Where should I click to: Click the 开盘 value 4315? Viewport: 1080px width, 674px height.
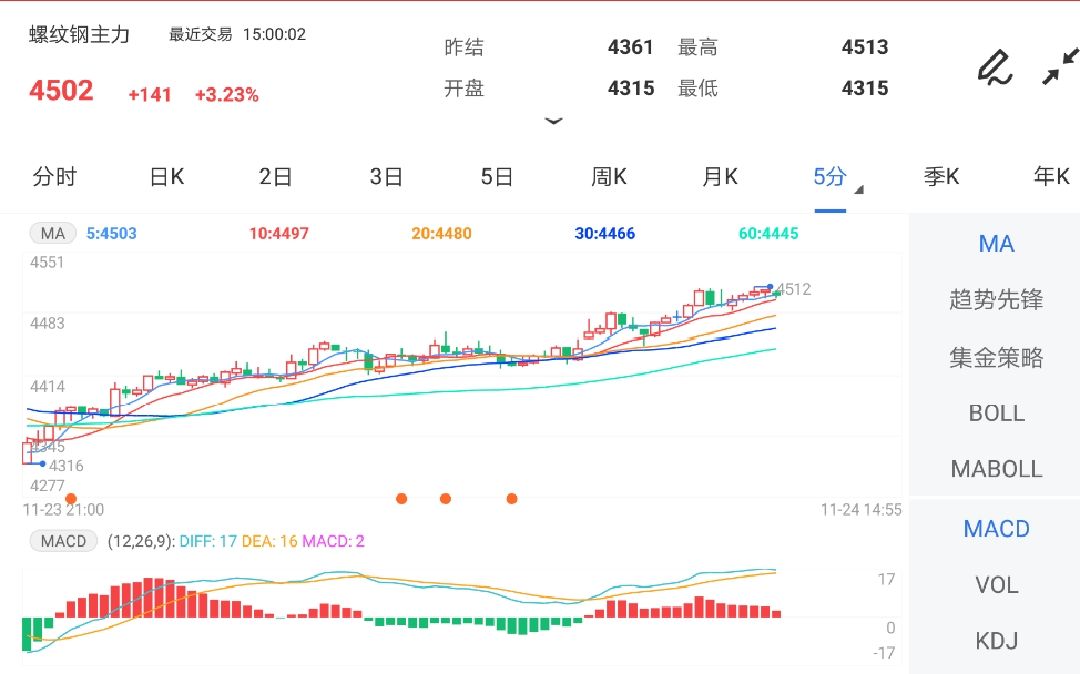pos(631,88)
